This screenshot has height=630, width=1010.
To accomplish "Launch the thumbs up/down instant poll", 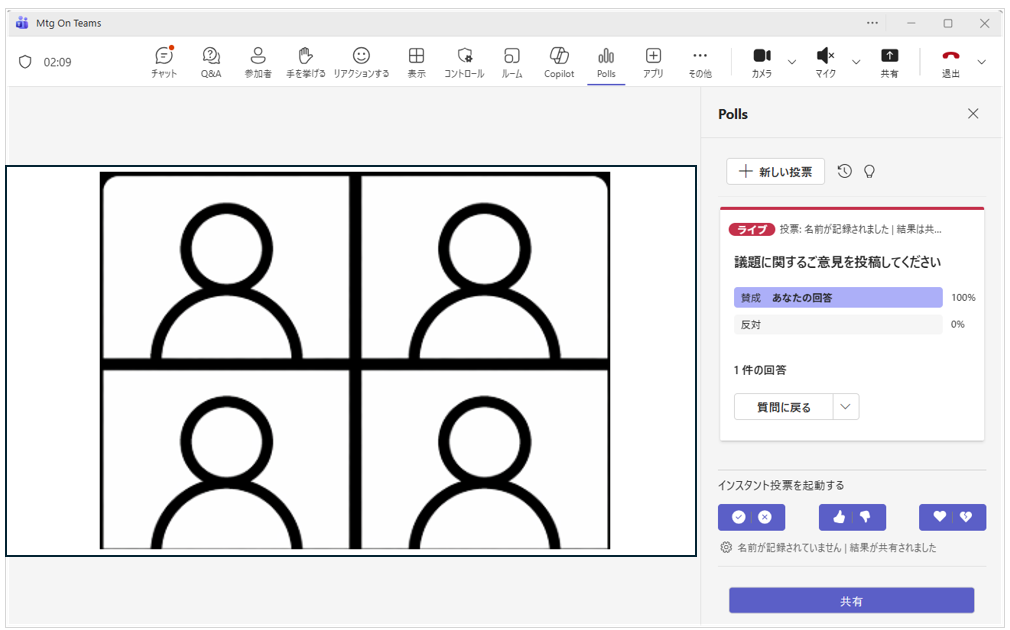I will click(852, 517).
